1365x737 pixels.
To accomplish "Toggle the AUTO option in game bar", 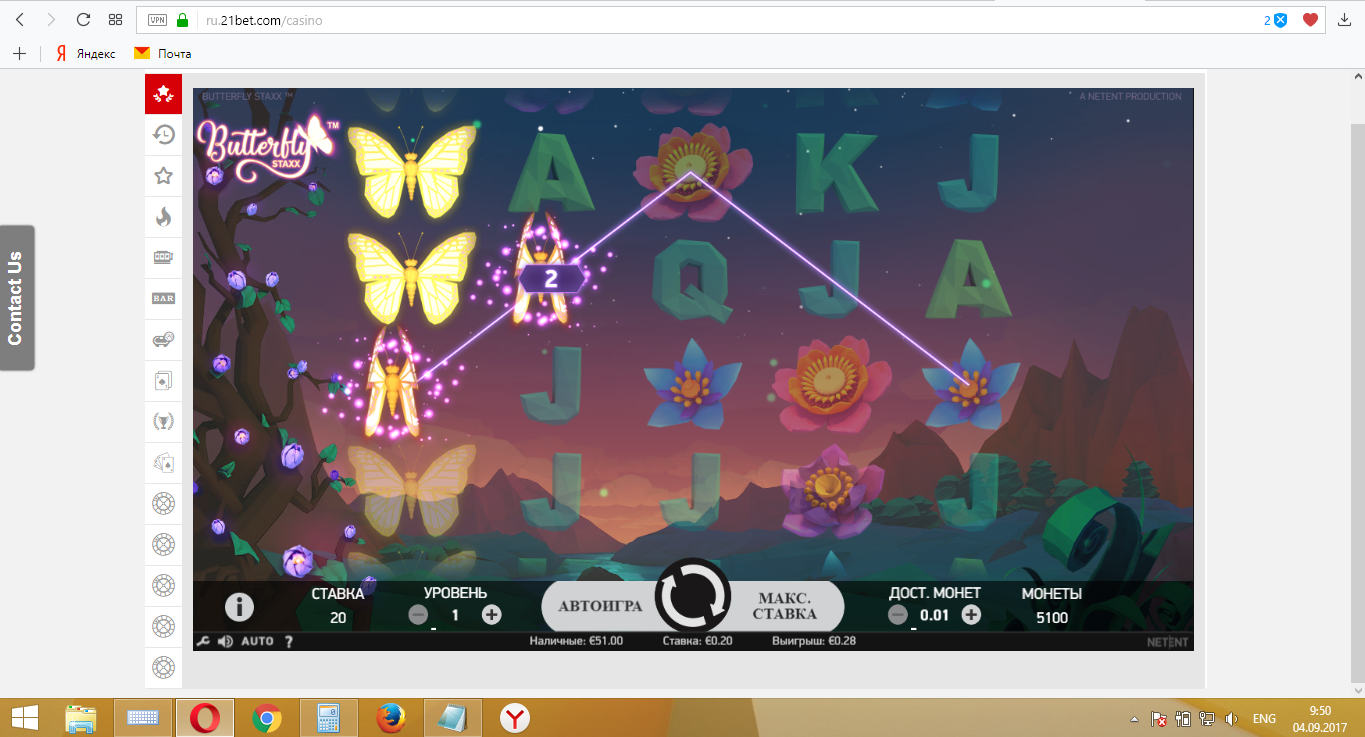I will (257, 641).
